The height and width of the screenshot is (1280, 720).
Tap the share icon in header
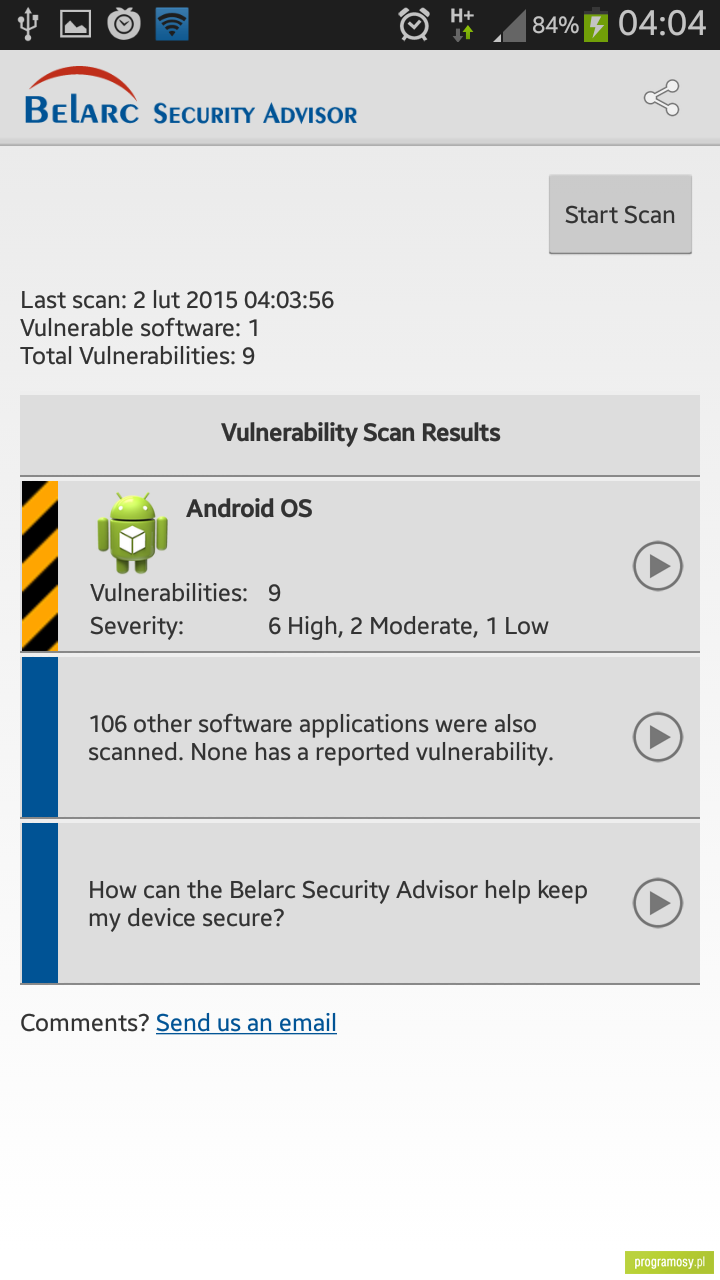(x=661, y=98)
